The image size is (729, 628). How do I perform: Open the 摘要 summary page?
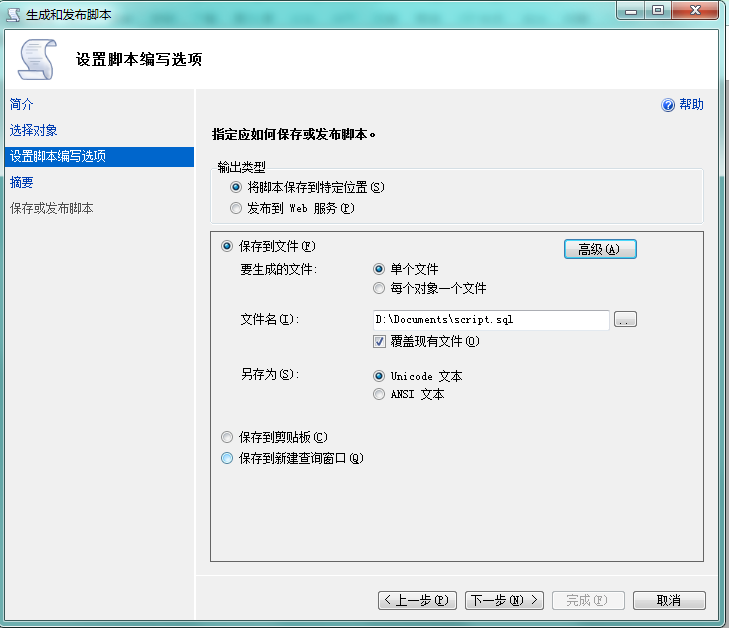(22, 182)
